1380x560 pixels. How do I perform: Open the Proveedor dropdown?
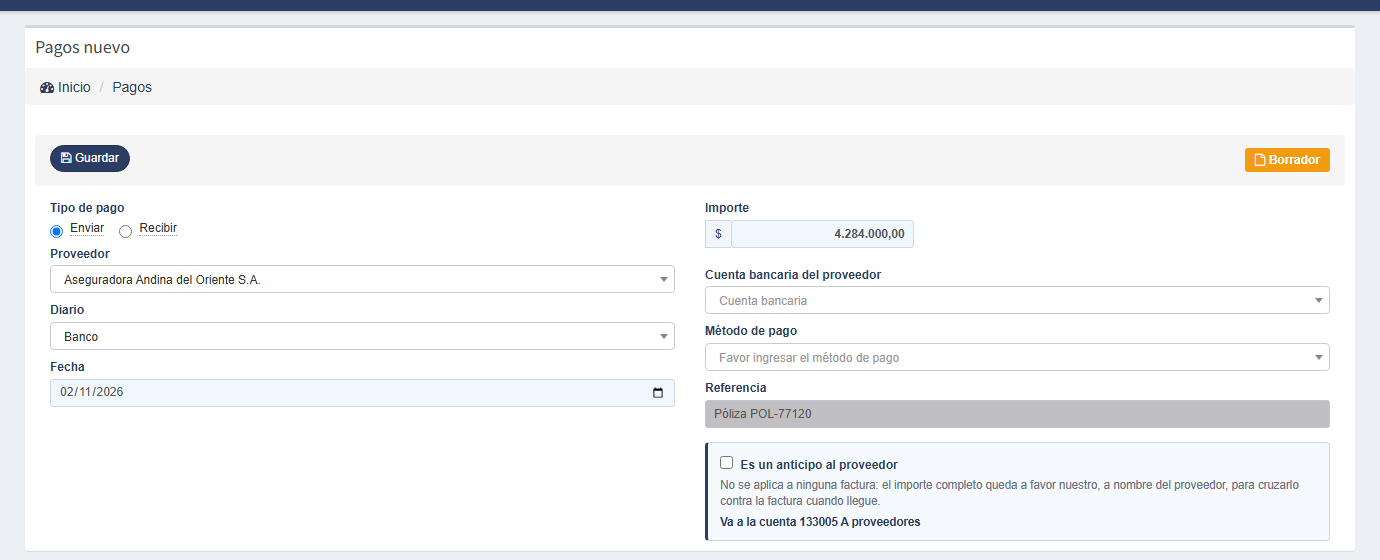pyautogui.click(x=362, y=279)
